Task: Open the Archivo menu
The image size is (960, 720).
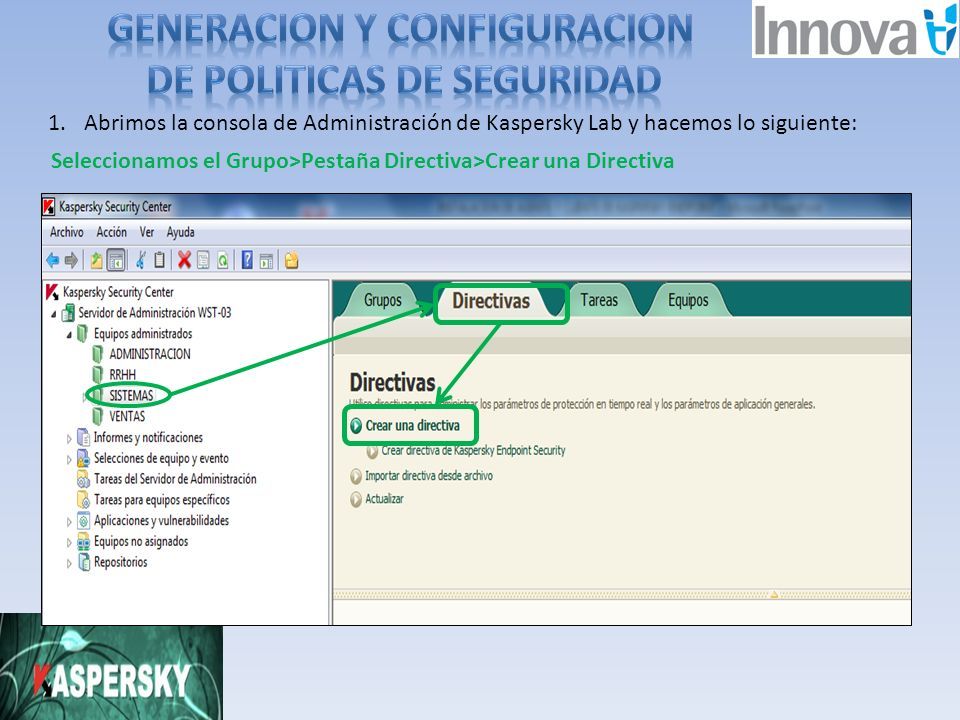Action: [67, 232]
